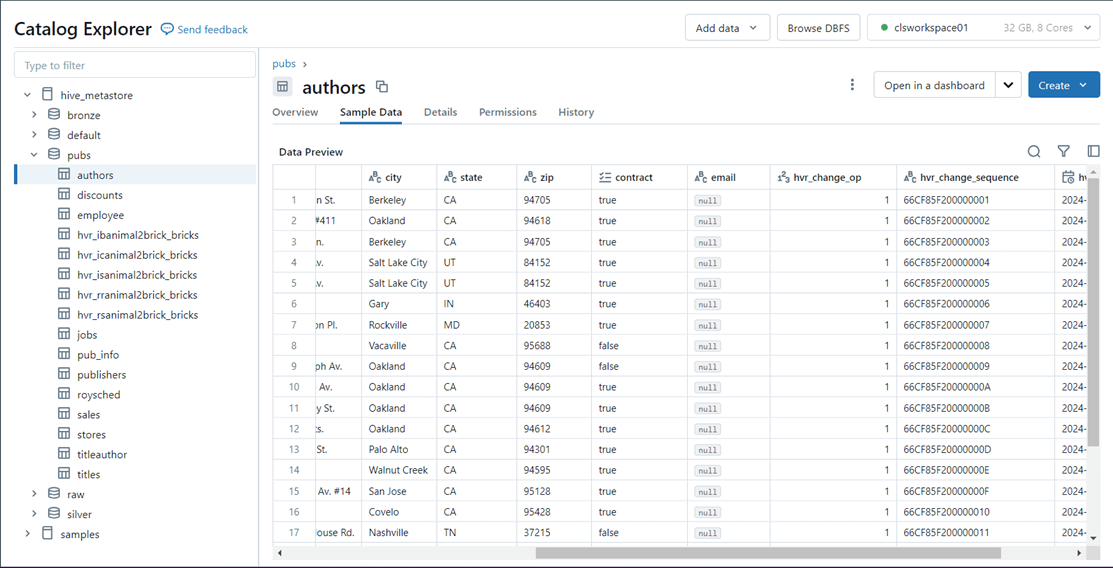
Task: Select the roysched table
Action: [x=99, y=394]
